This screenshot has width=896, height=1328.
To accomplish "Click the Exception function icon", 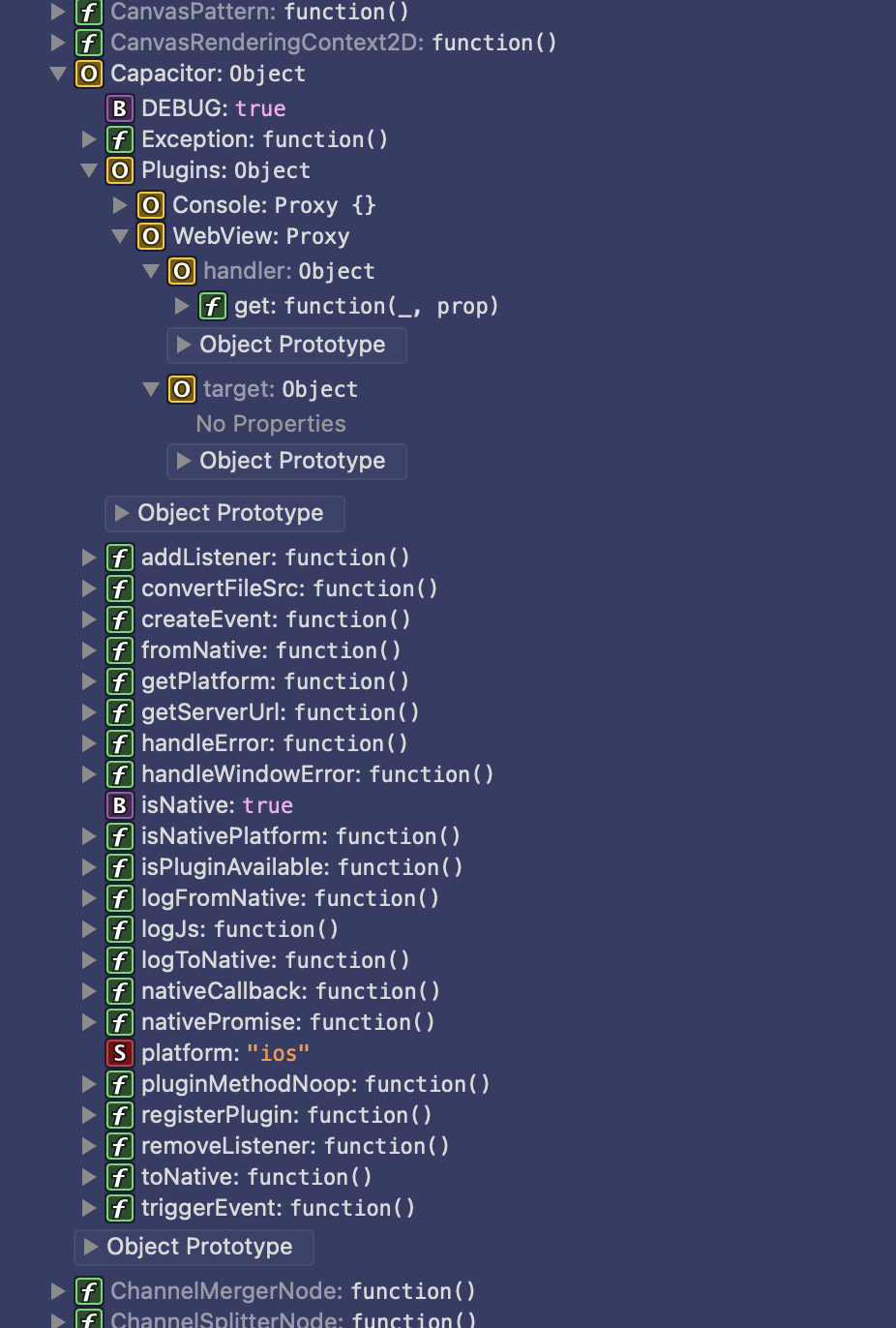I will pyautogui.click(x=119, y=139).
